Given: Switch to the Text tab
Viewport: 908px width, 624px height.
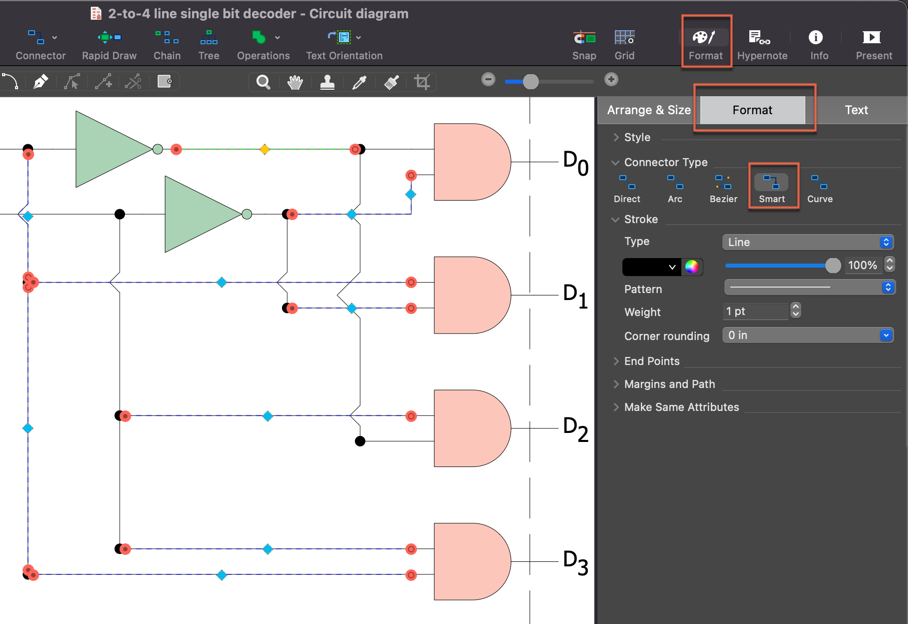Looking at the screenshot, I should click(x=856, y=110).
